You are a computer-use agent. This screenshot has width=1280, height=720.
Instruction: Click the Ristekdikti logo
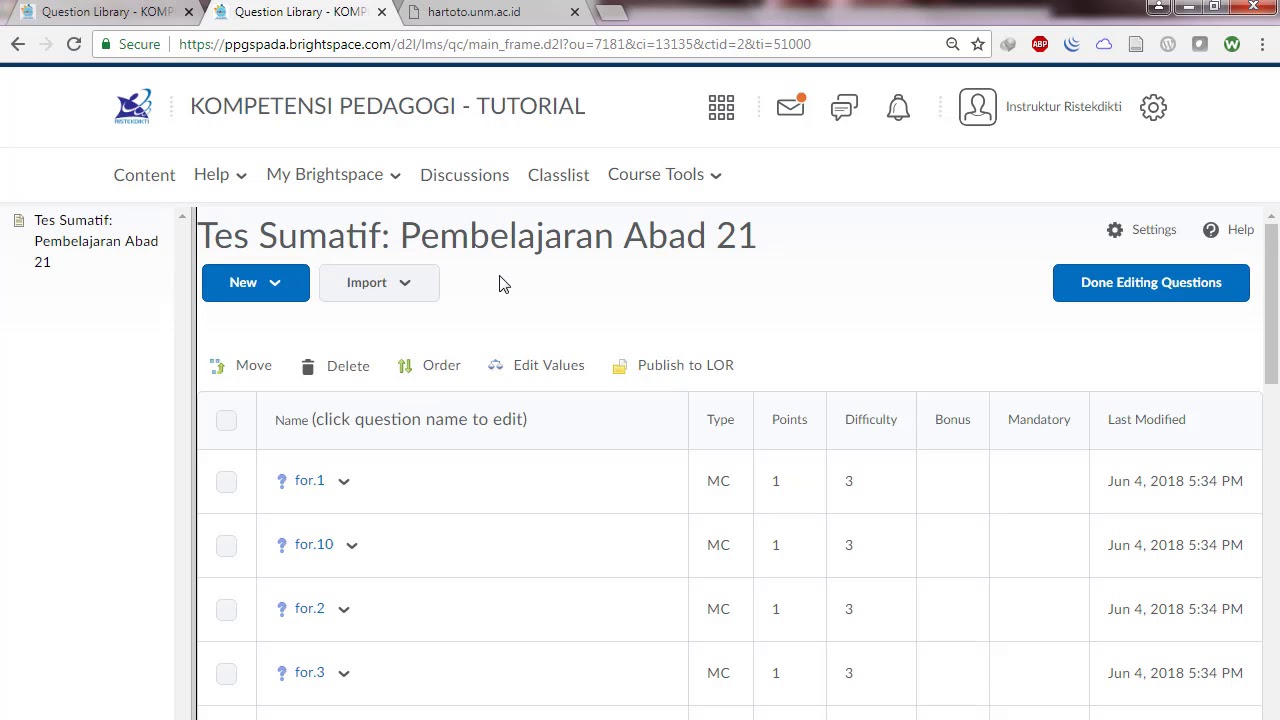click(x=133, y=107)
